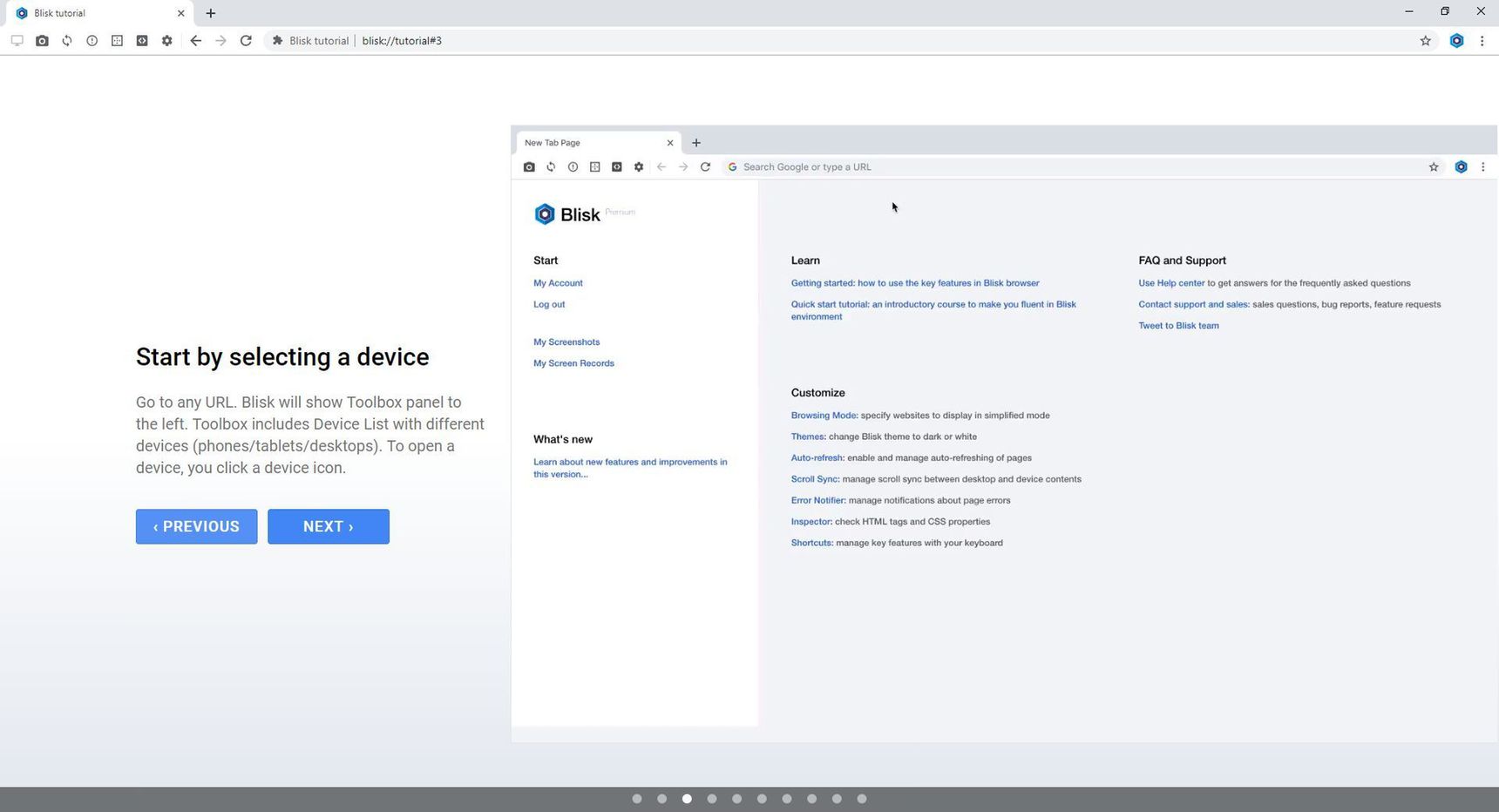Click Use Help center link
This screenshot has width=1499, height=812.
tap(1171, 283)
